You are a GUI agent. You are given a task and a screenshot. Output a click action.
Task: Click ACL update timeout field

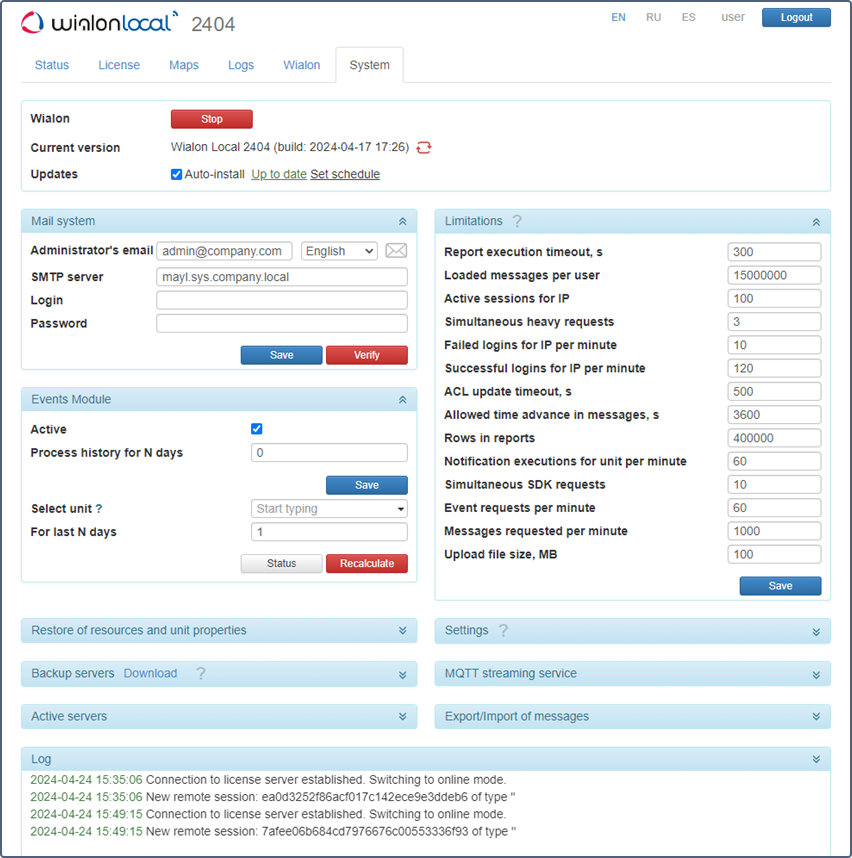tap(774, 392)
